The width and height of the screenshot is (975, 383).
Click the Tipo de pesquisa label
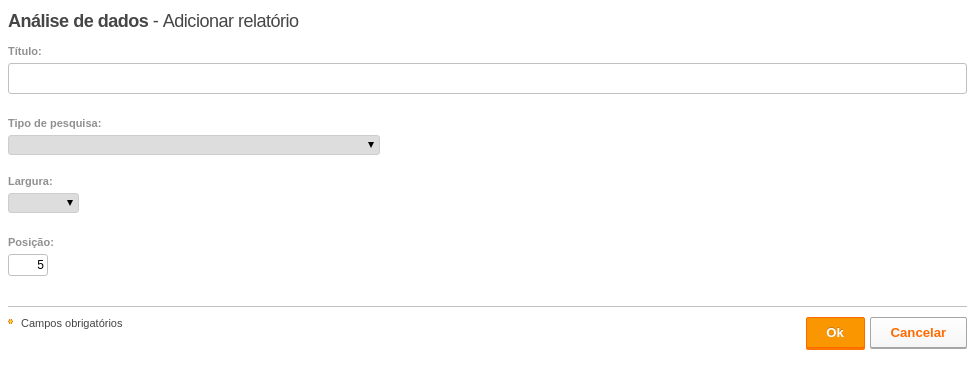click(55, 123)
